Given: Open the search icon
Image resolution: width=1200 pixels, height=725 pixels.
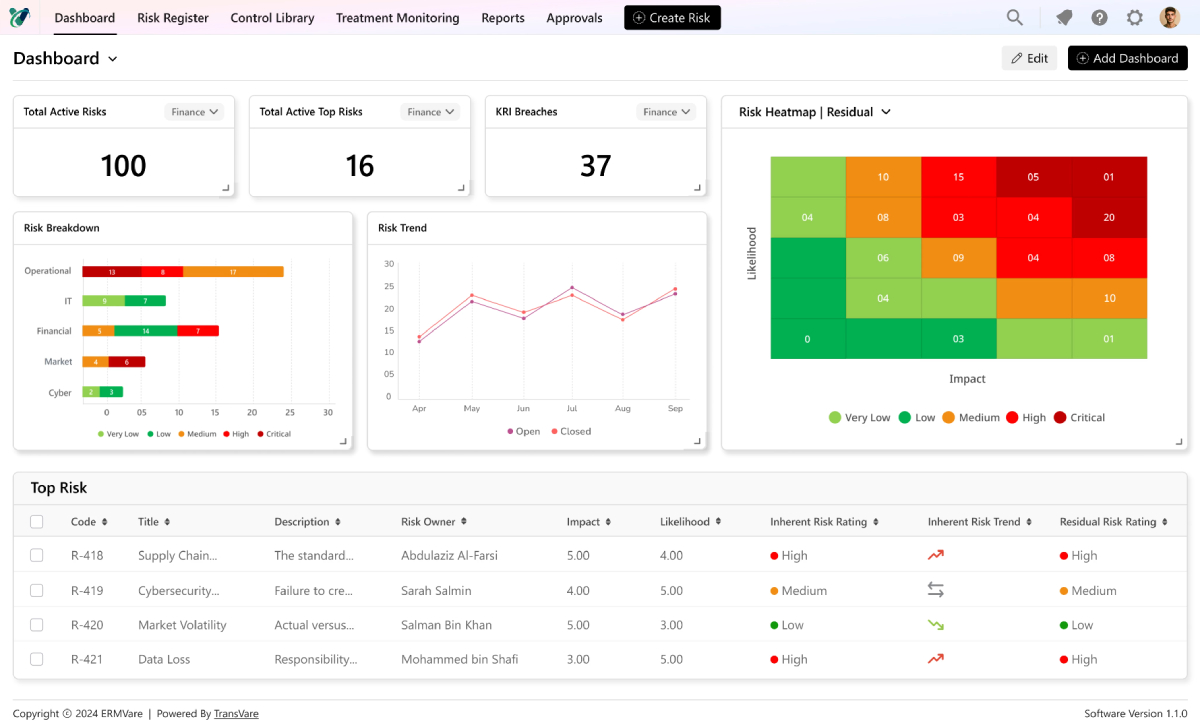Looking at the screenshot, I should tap(1014, 17).
